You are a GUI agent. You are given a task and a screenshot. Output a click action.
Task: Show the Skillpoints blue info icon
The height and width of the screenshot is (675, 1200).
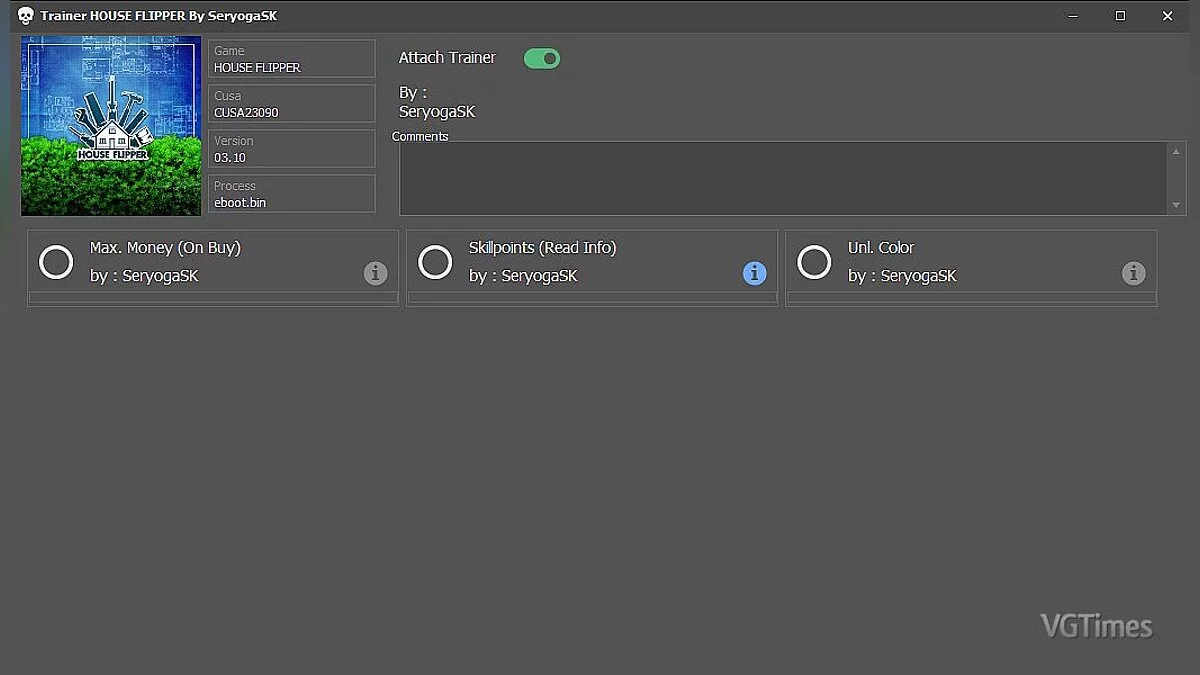pyautogui.click(x=754, y=273)
